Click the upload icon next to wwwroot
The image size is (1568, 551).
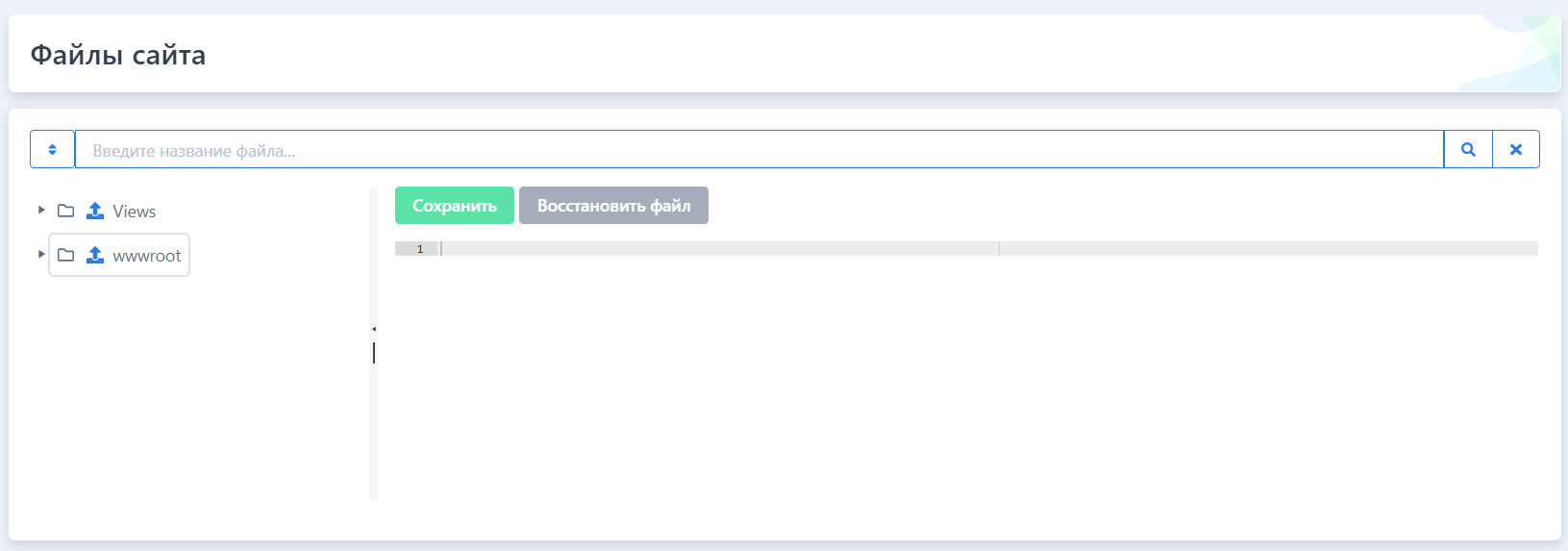pos(95,255)
